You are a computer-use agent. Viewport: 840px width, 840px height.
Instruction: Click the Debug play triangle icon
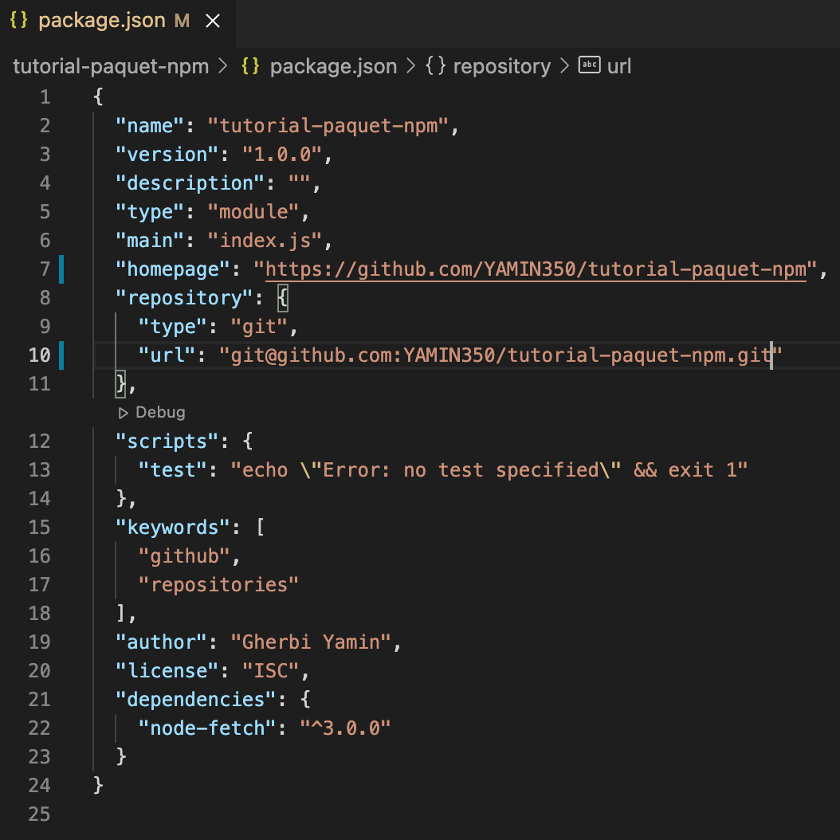click(x=124, y=412)
